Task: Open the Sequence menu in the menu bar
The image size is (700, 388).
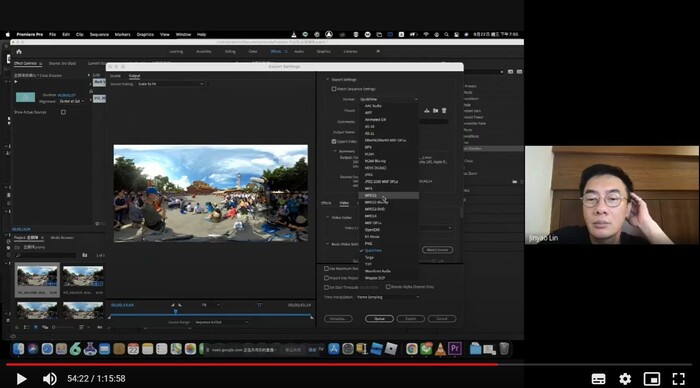Action: click(x=99, y=34)
